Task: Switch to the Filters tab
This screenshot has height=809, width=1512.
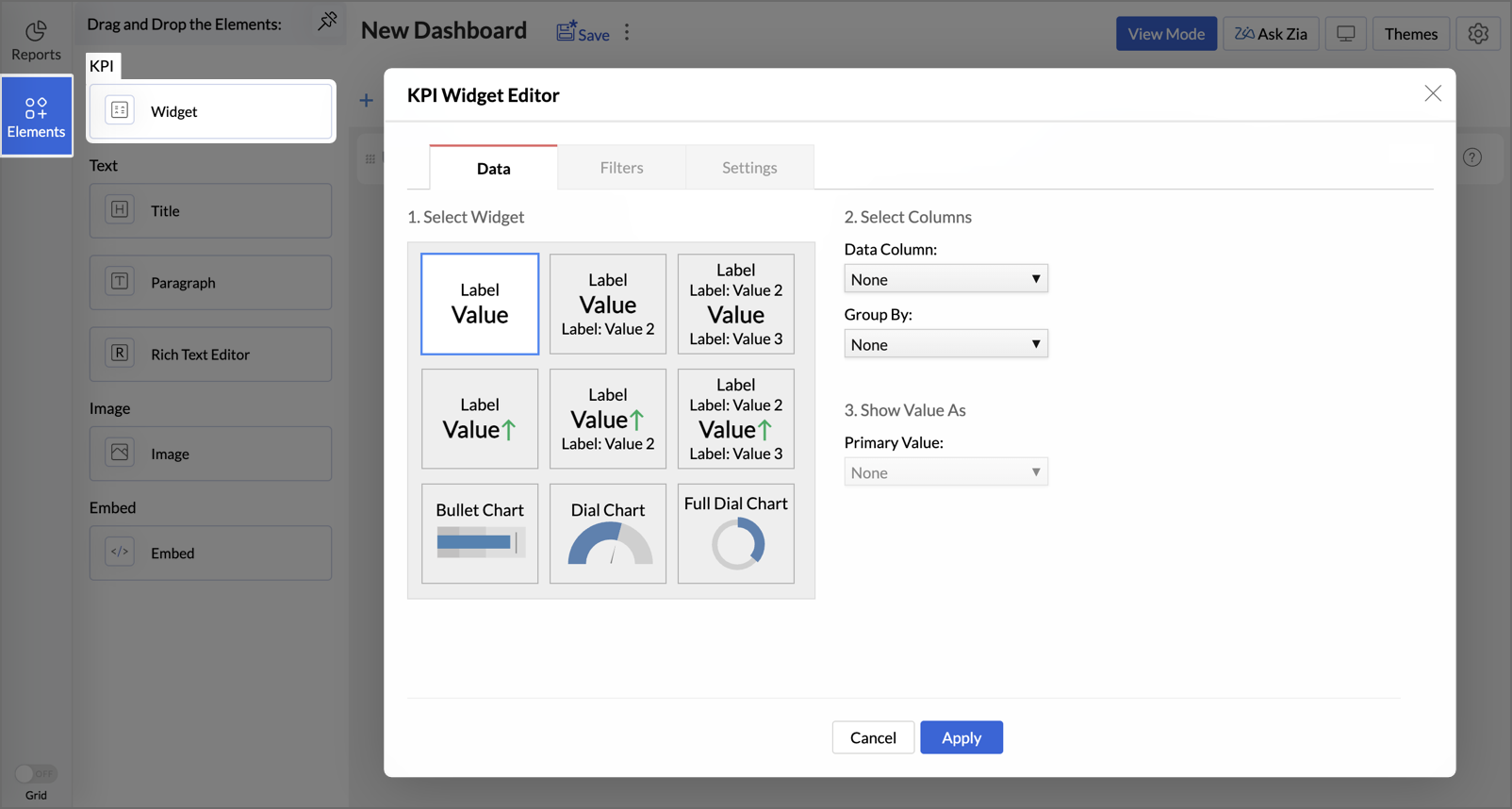Action: point(621,168)
